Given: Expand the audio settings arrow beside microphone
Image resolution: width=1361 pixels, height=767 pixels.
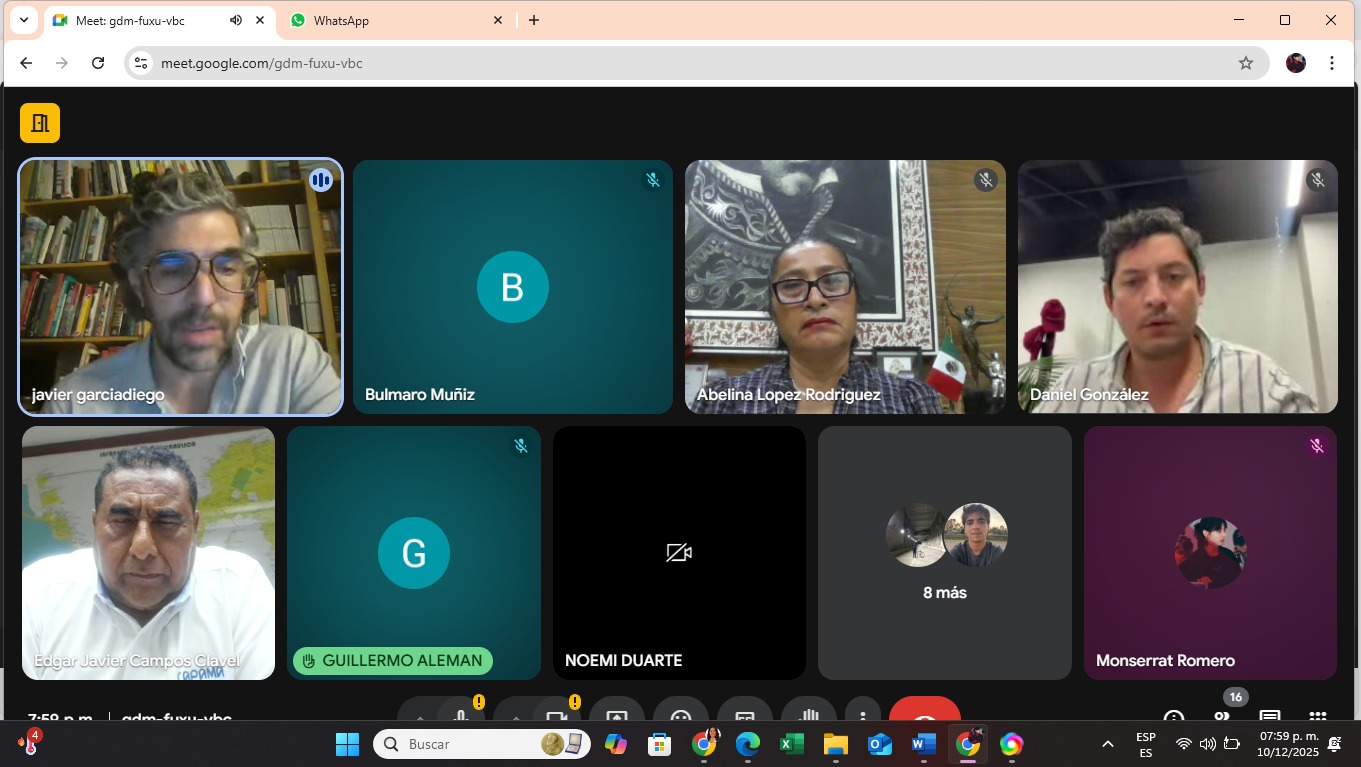Looking at the screenshot, I should pos(419,714).
